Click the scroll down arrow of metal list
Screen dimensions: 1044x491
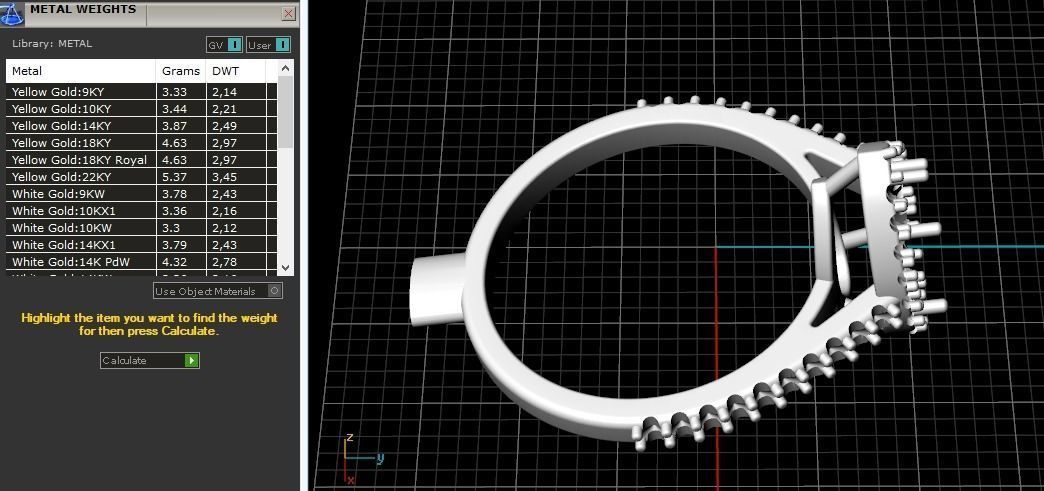coord(285,268)
